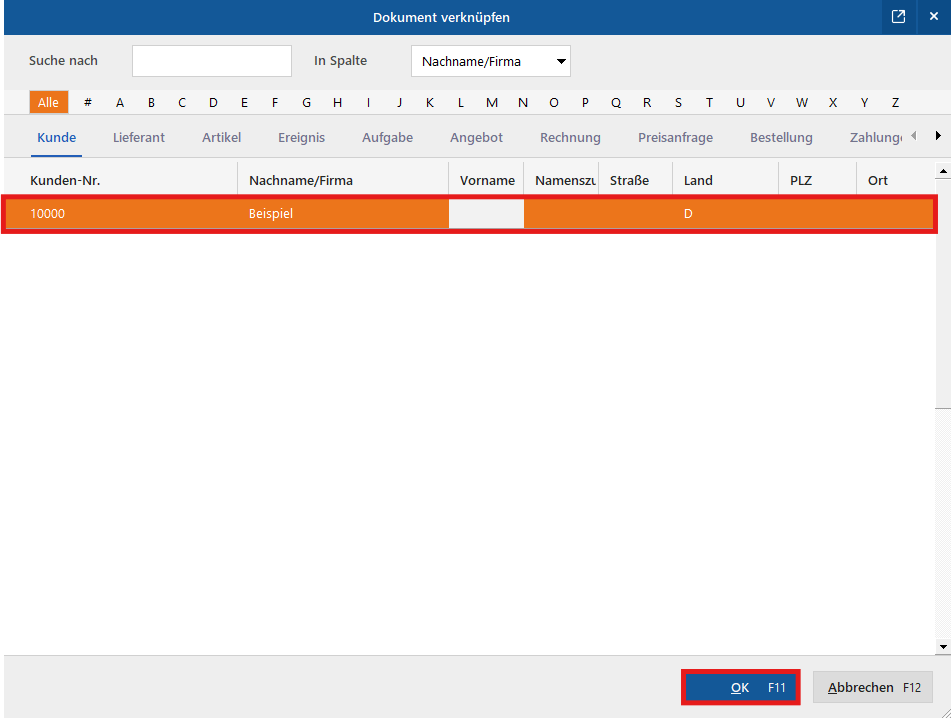Filter entries by letter Z
This screenshot has width=951, height=718.
pos(895,102)
